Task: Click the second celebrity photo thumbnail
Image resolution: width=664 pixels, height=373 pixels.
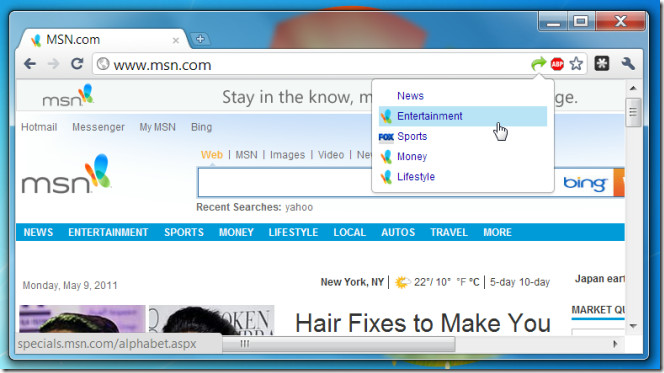Action: (x=211, y=319)
